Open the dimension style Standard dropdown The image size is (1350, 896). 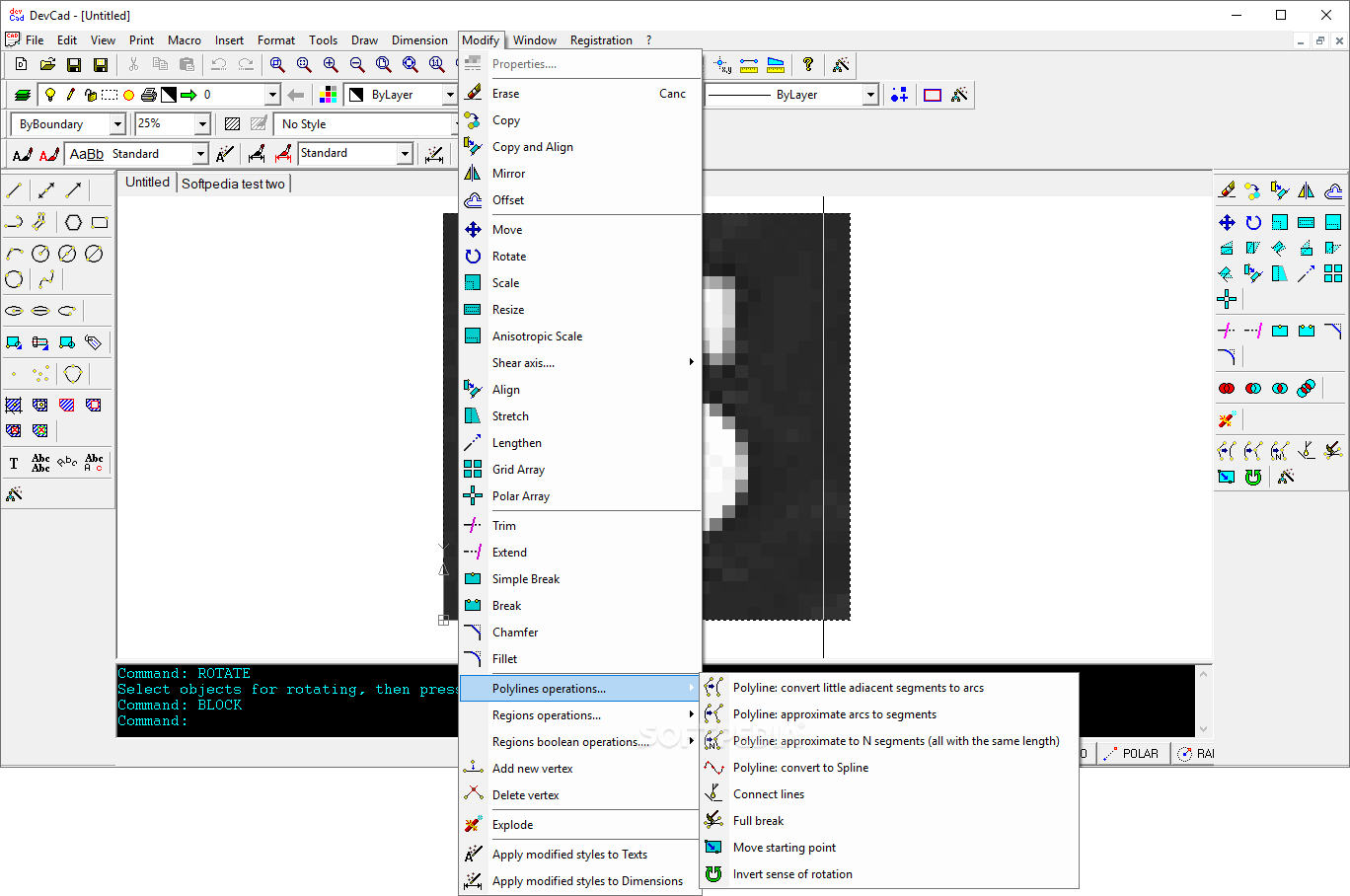pyautogui.click(x=405, y=154)
